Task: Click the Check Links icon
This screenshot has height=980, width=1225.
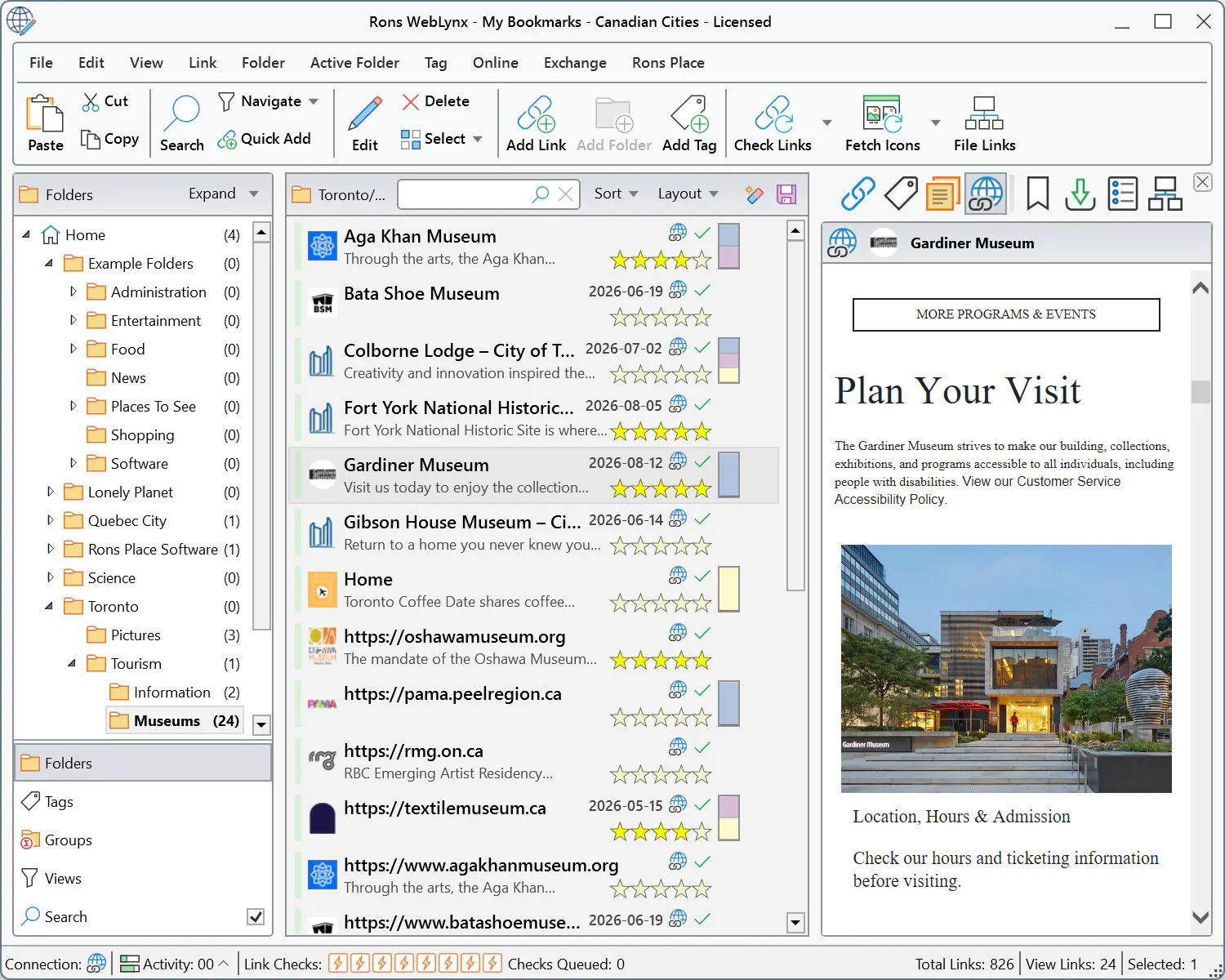Action: click(773, 114)
